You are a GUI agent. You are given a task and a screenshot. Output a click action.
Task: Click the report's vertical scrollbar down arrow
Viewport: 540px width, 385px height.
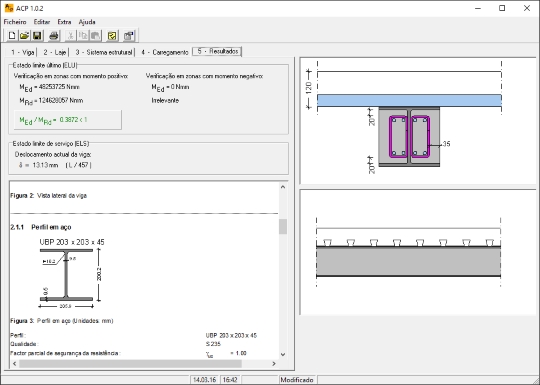click(283, 354)
